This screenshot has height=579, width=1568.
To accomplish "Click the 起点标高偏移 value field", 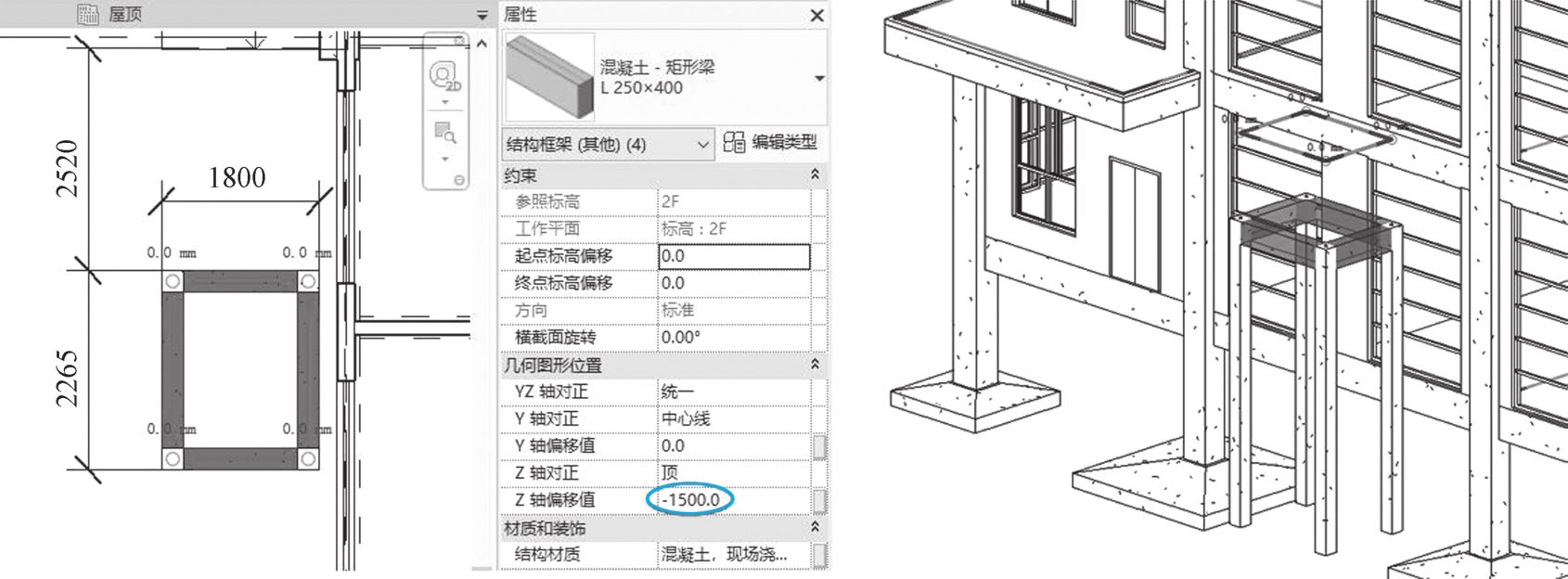I will click(x=734, y=256).
